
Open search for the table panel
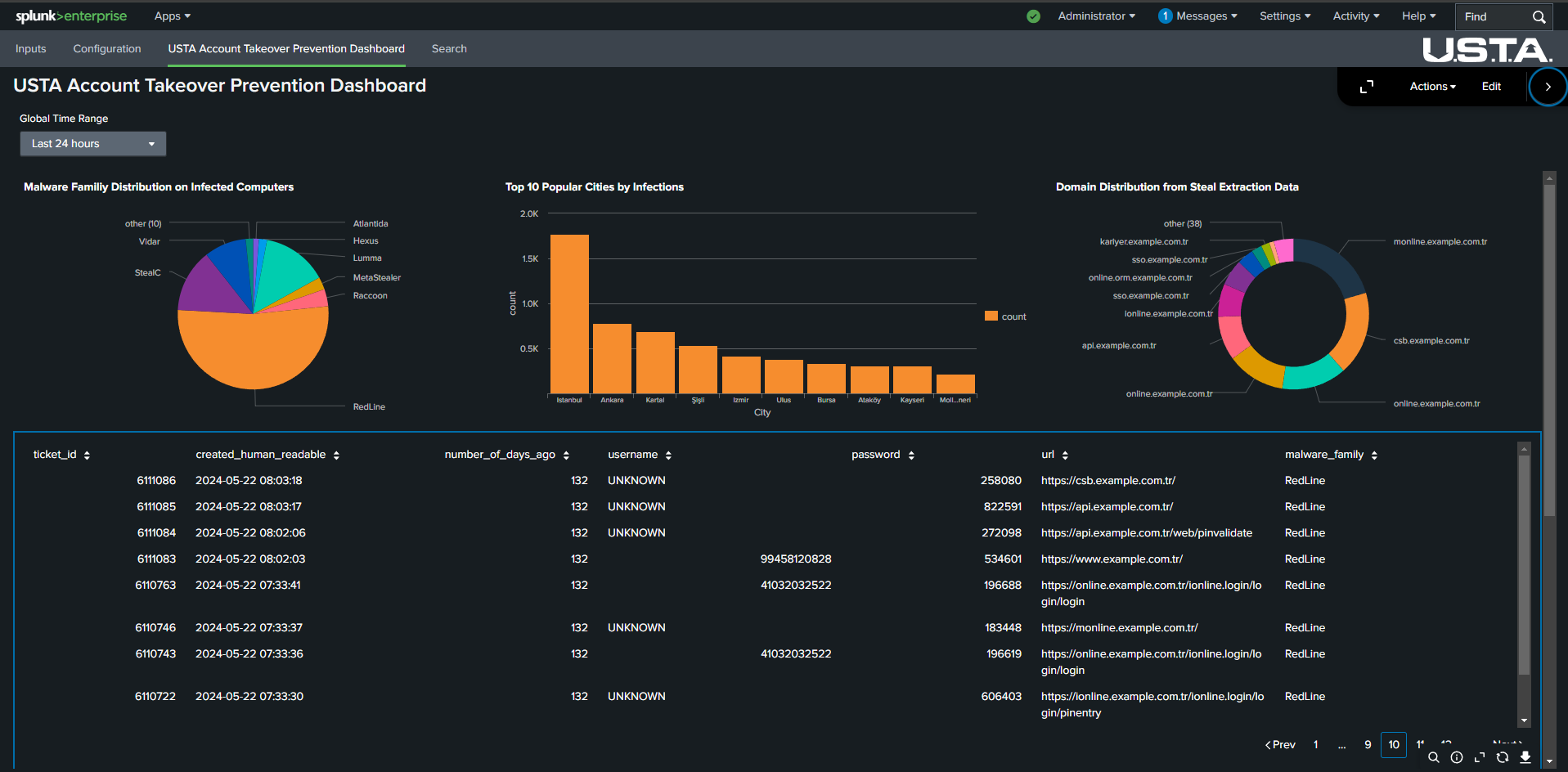tap(1434, 757)
